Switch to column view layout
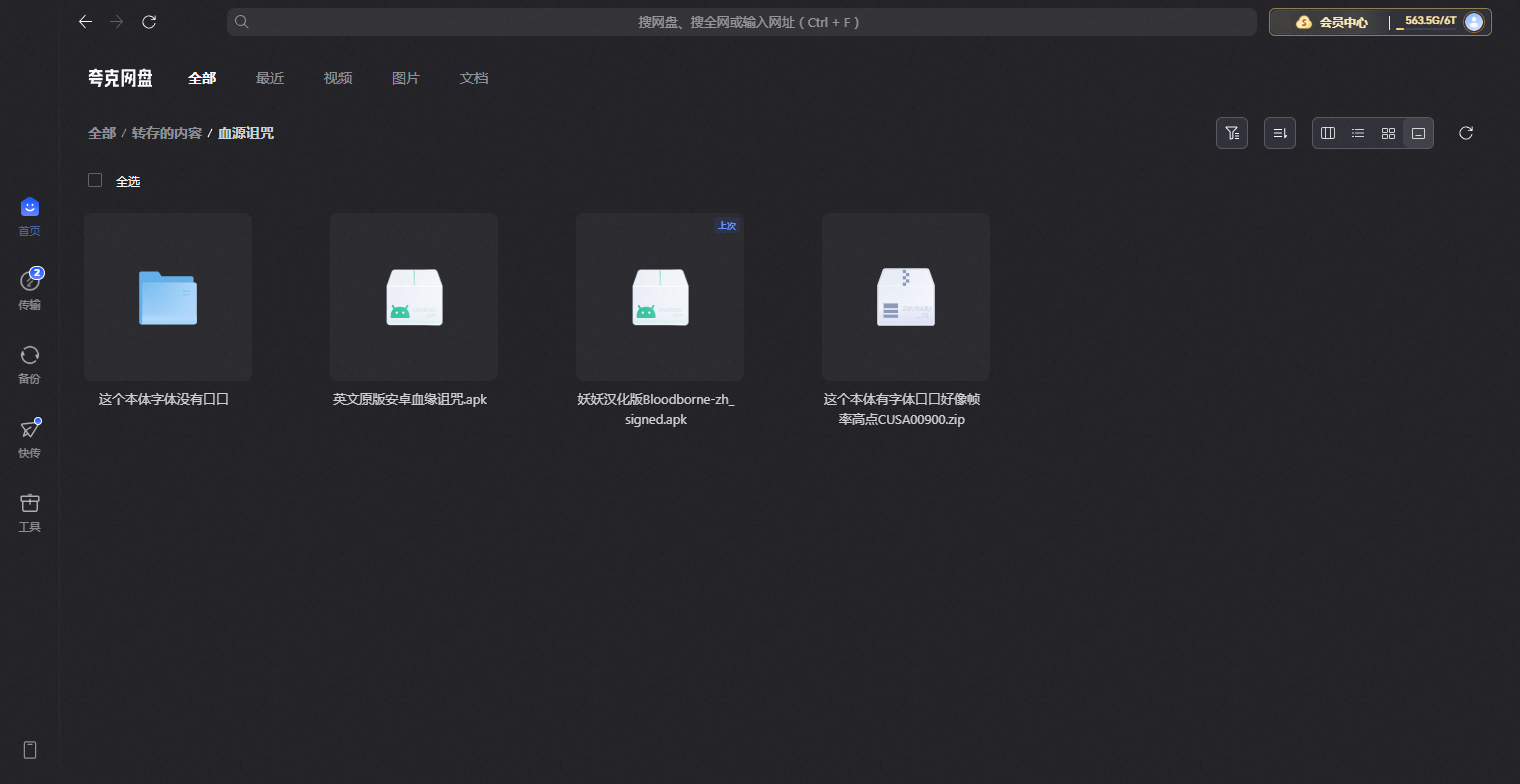The width and height of the screenshot is (1520, 784). pos(1328,133)
